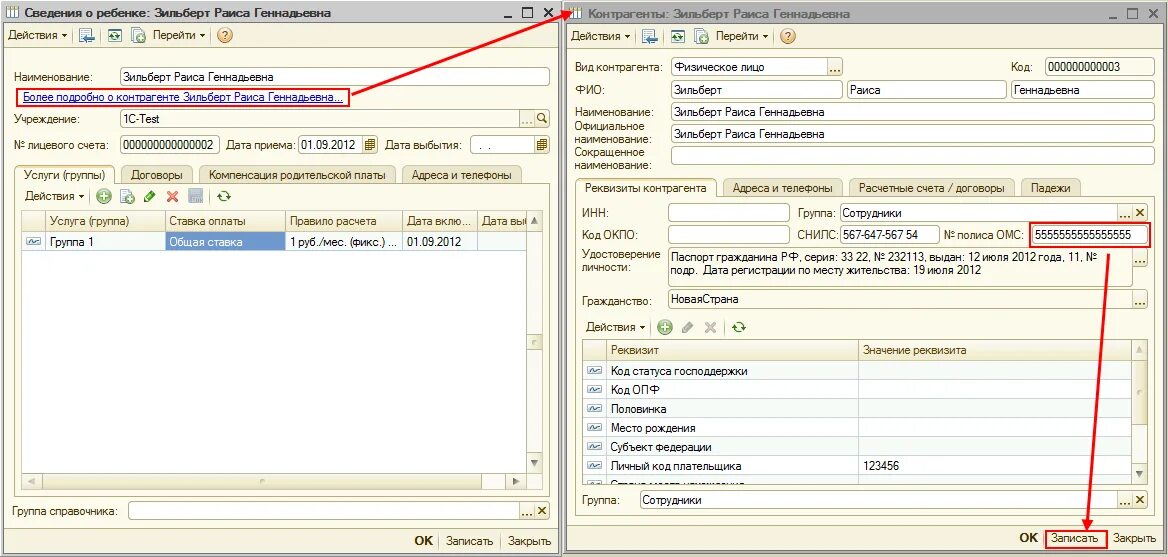Click Записать button in Контрагенты window
This screenshot has width=1168, height=557.
pos(1076,538)
